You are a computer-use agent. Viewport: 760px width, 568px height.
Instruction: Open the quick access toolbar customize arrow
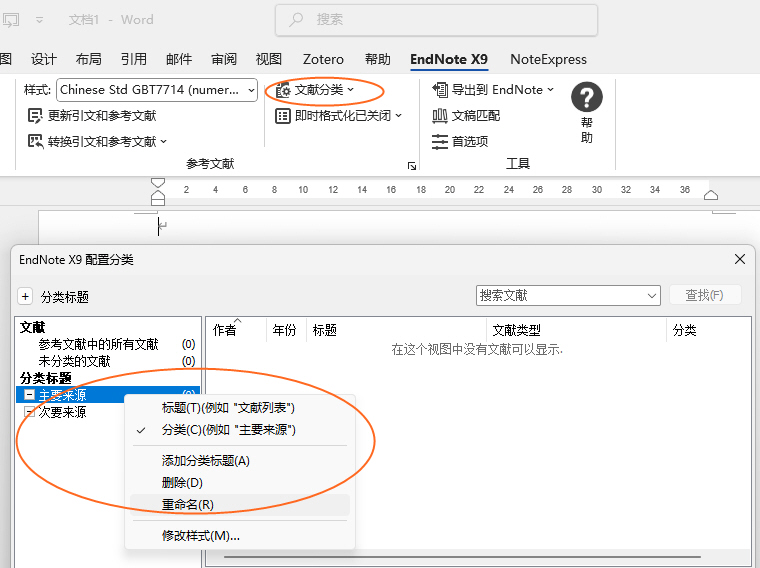[x=40, y=20]
